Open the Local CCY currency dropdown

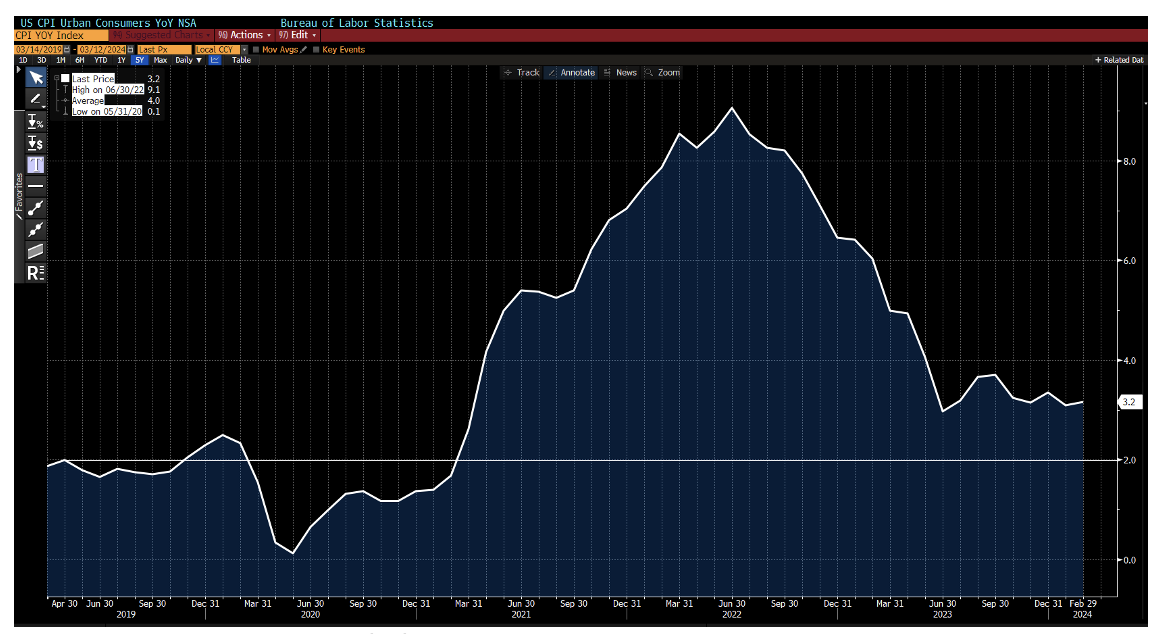coord(220,49)
